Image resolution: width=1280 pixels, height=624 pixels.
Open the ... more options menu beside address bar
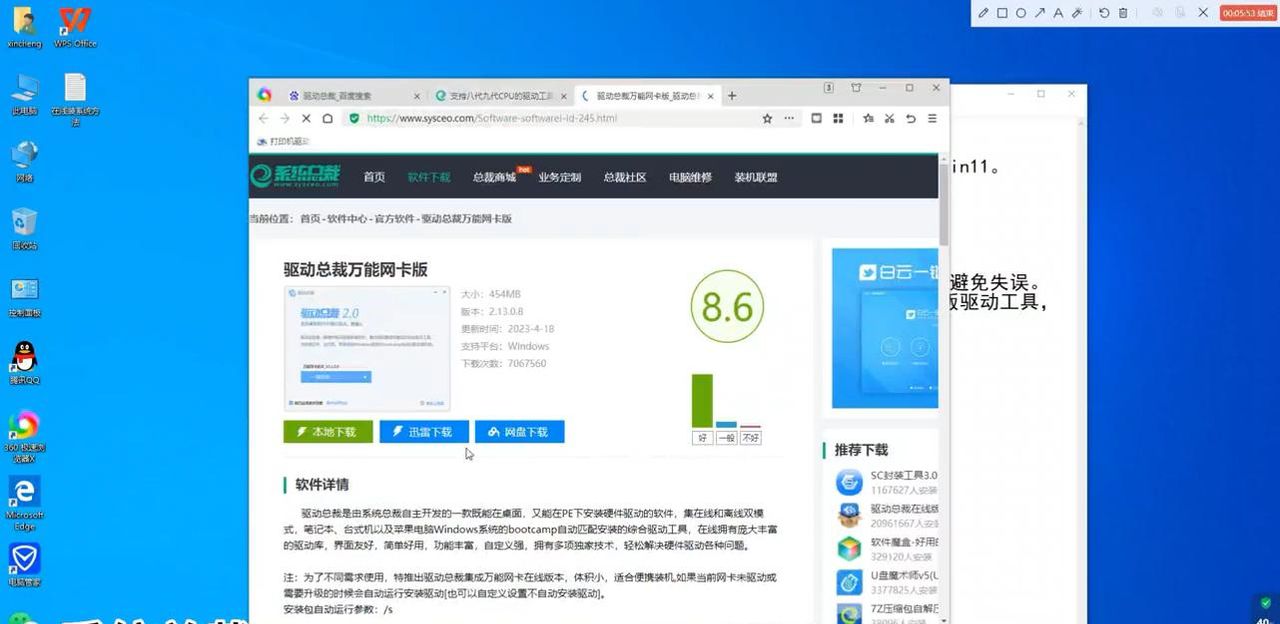[789, 118]
